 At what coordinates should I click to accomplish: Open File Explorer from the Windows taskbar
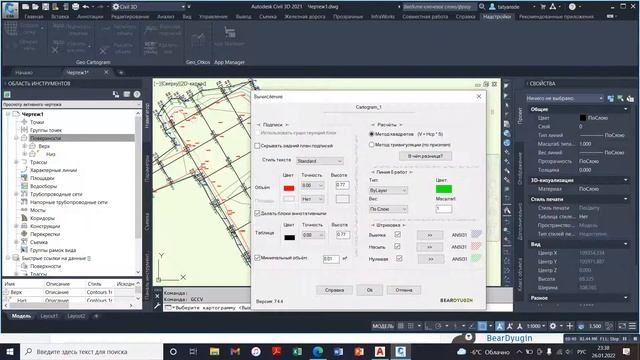click(x=214, y=351)
